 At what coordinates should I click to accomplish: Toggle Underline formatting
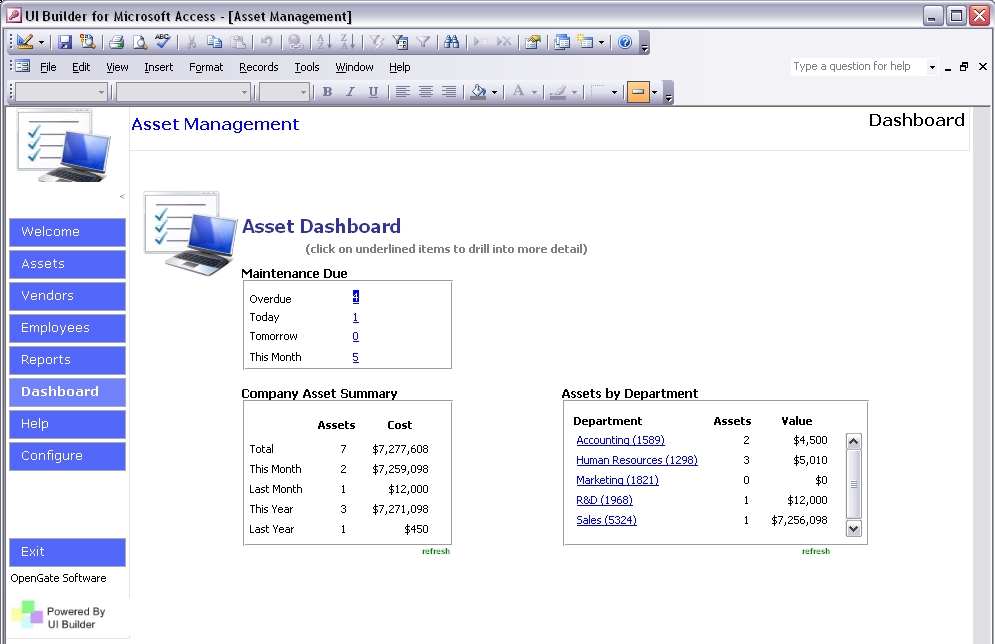click(373, 92)
